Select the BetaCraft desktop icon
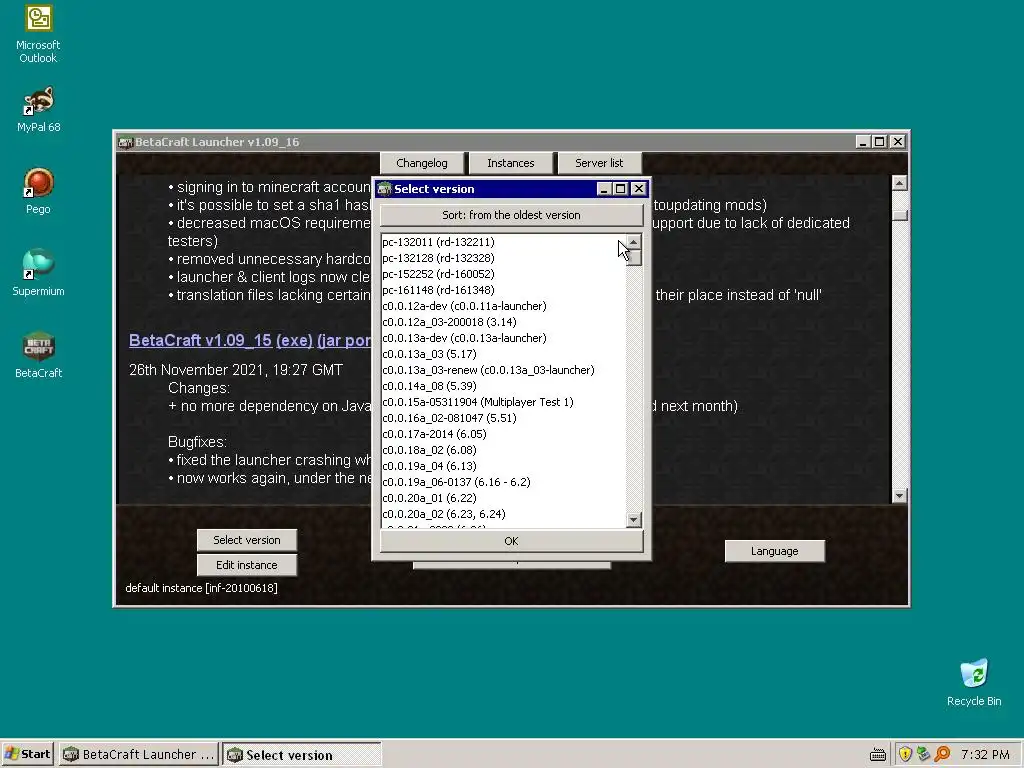 pos(38,355)
